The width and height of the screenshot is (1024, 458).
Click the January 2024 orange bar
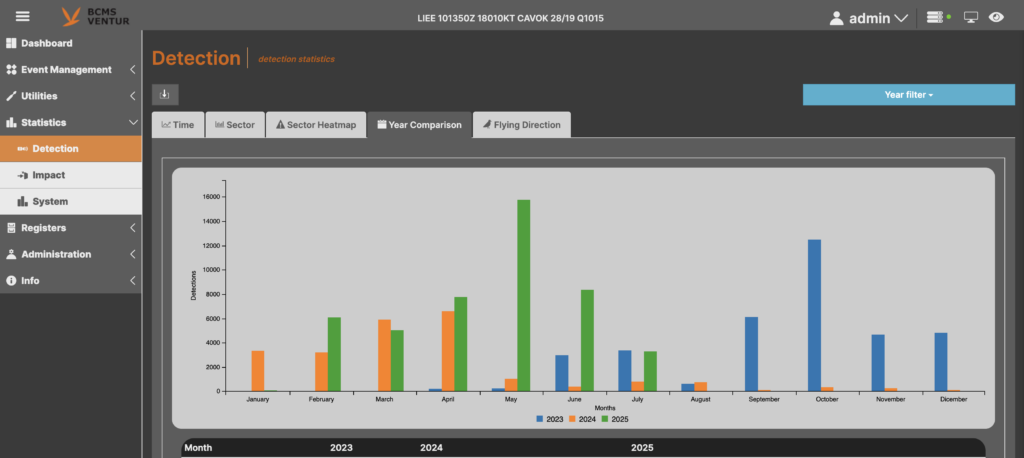pos(258,371)
